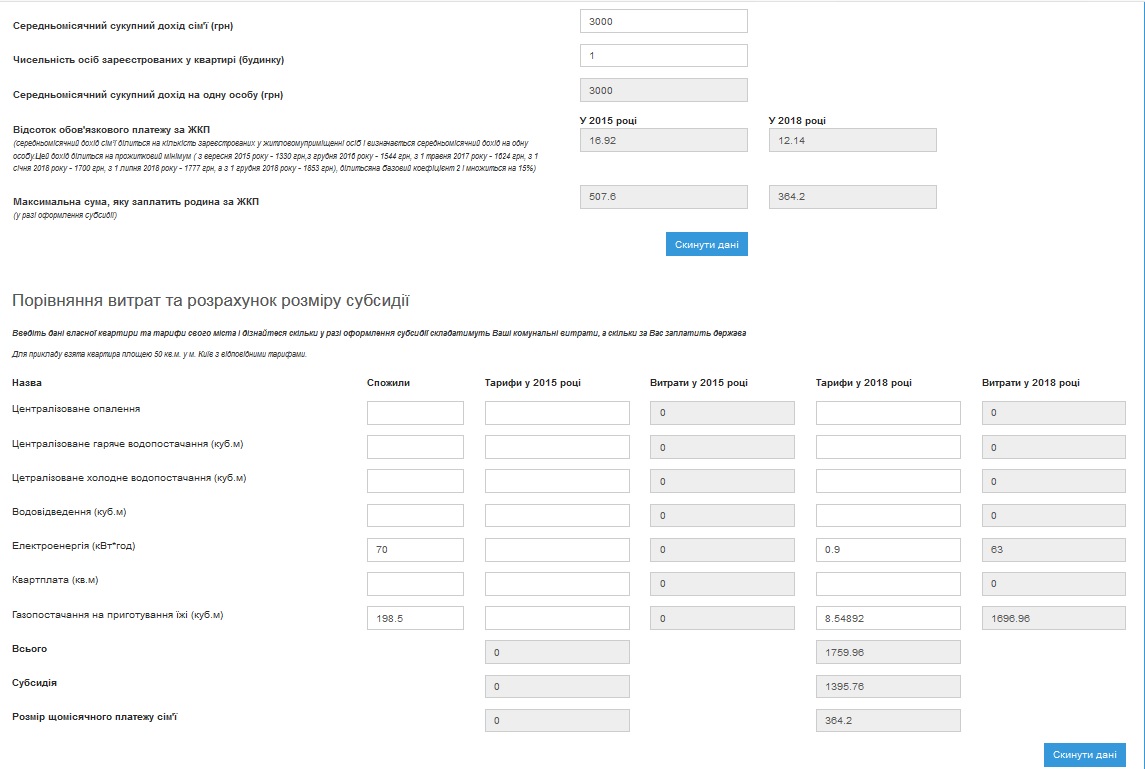The width and height of the screenshot is (1145, 769).
Task: Select central heating 2015 tariff input
Action: 557,413
